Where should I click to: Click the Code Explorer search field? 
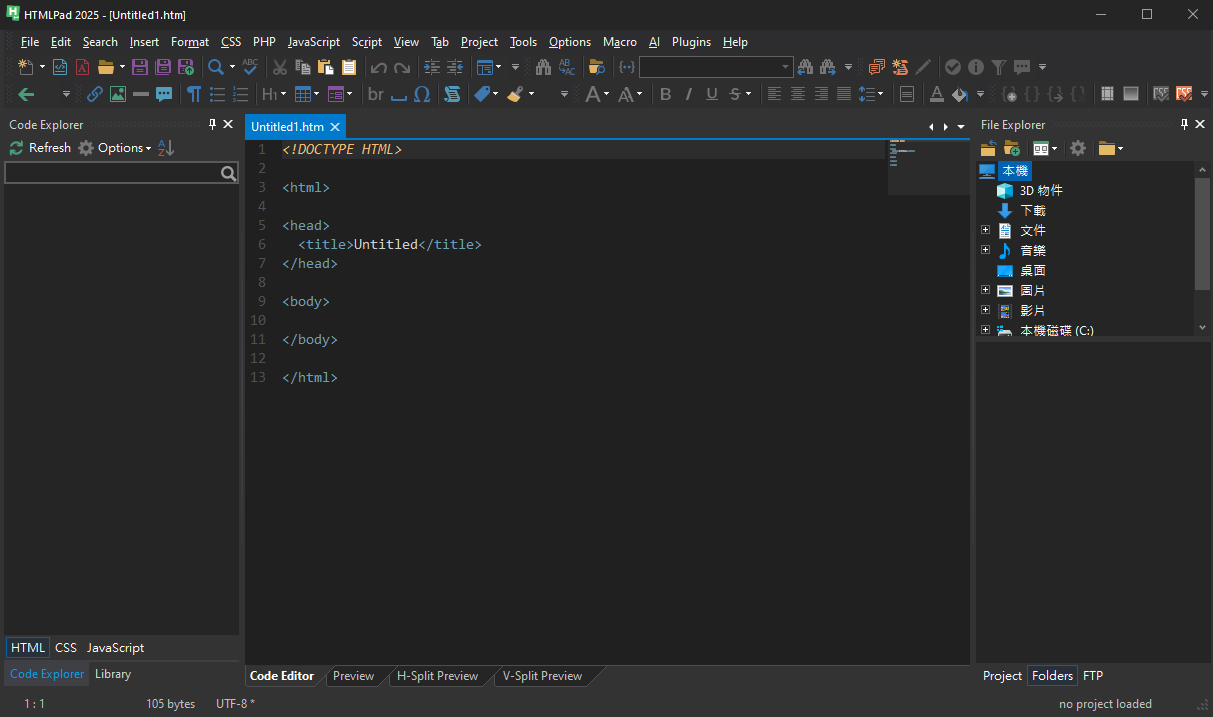coord(112,174)
